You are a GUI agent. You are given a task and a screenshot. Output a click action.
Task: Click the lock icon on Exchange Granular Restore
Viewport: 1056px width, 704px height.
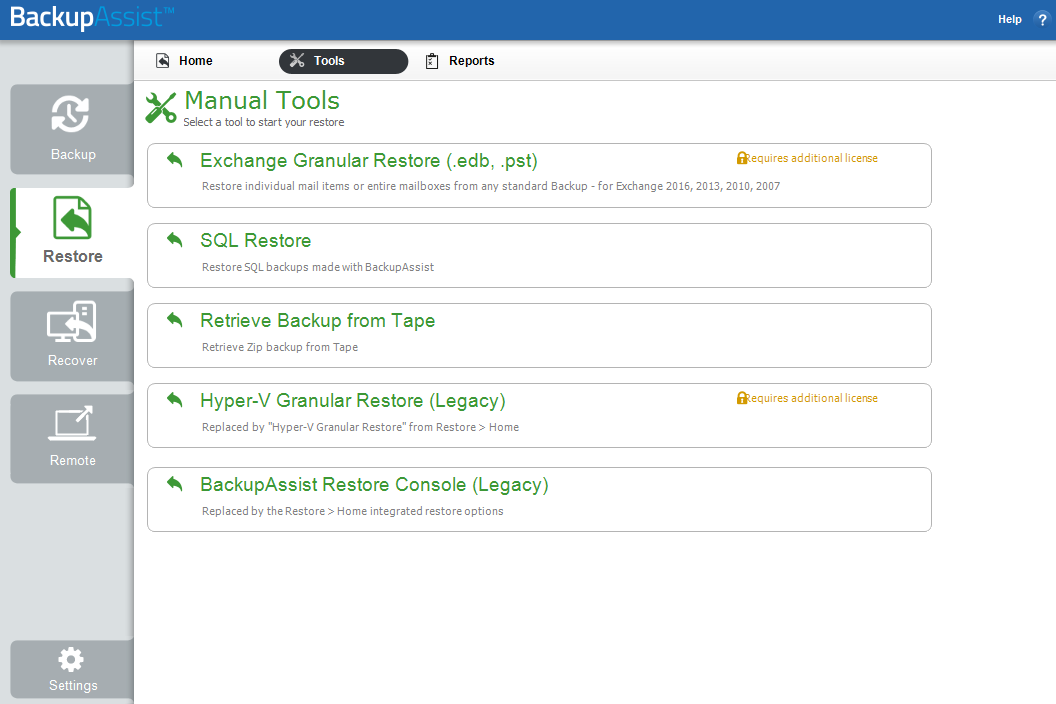741,158
